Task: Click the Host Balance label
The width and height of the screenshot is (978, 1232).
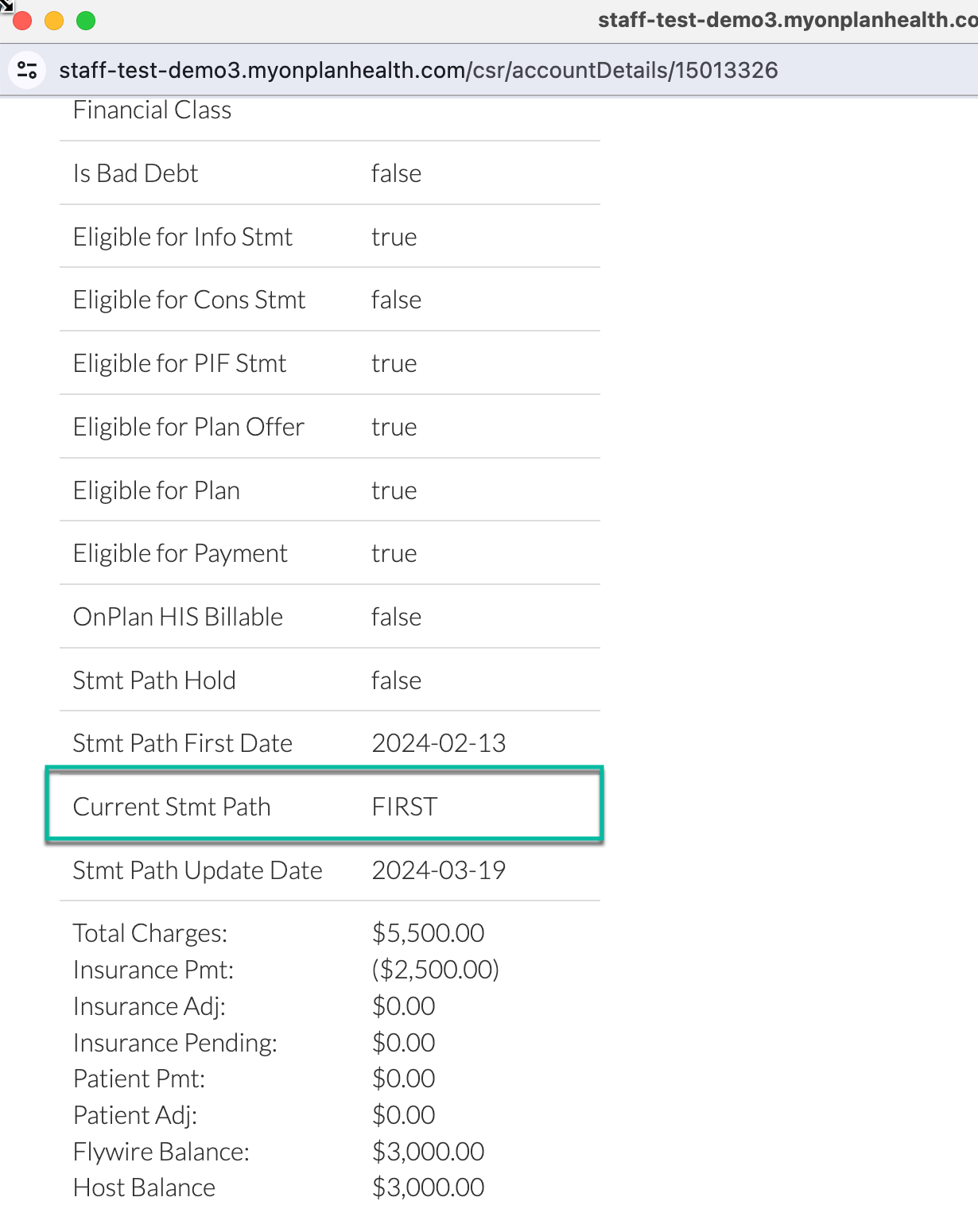Action: [x=144, y=1187]
